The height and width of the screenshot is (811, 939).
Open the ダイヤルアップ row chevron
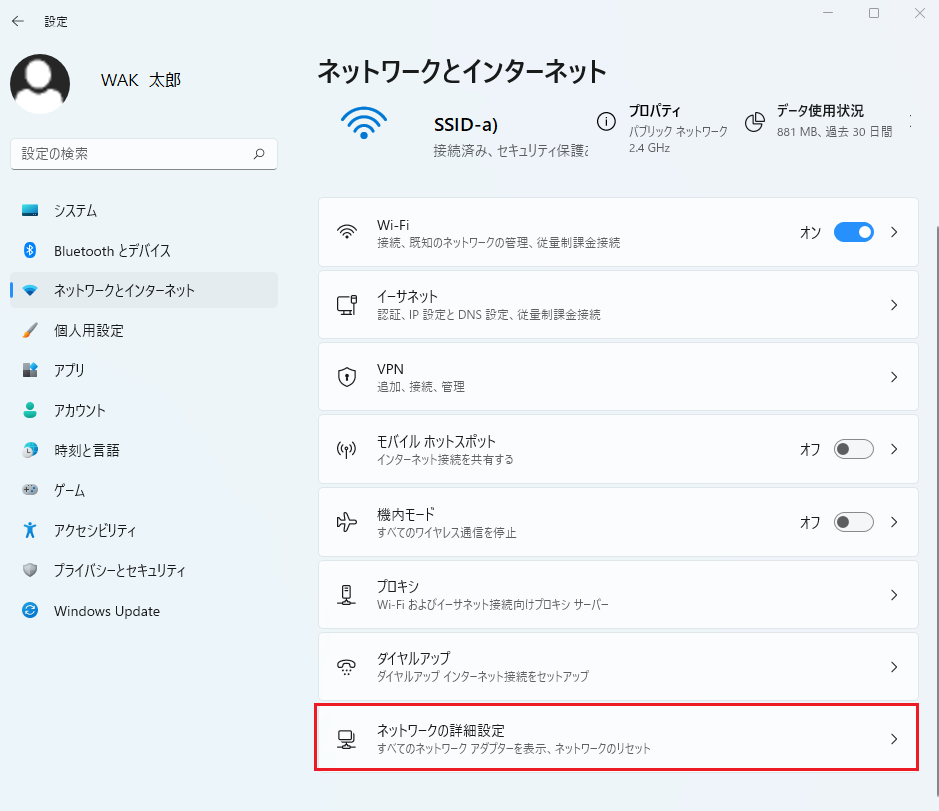click(x=894, y=667)
